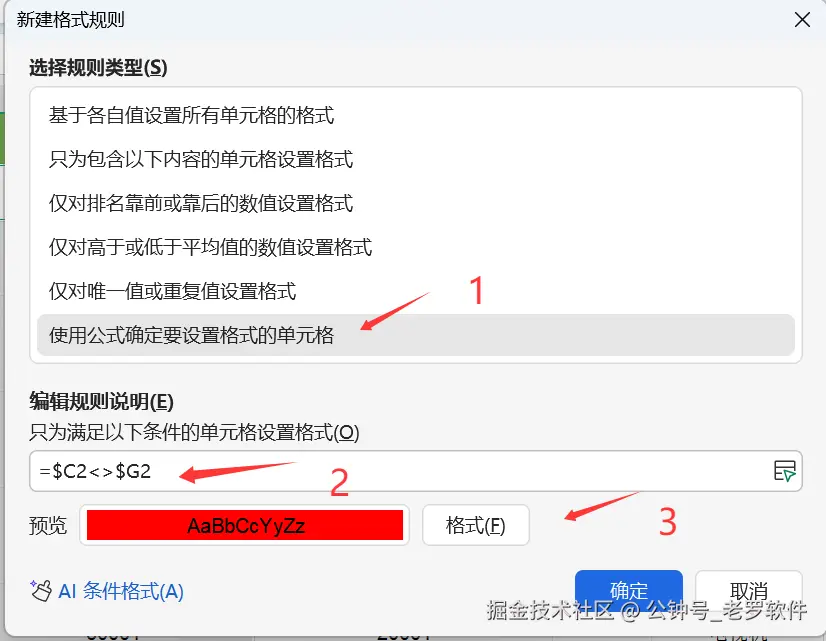Viewport: 826px width, 641px height.
Task: Select 使用公式确定要设置格式的单元格 rule
Action: click(416, 335)
